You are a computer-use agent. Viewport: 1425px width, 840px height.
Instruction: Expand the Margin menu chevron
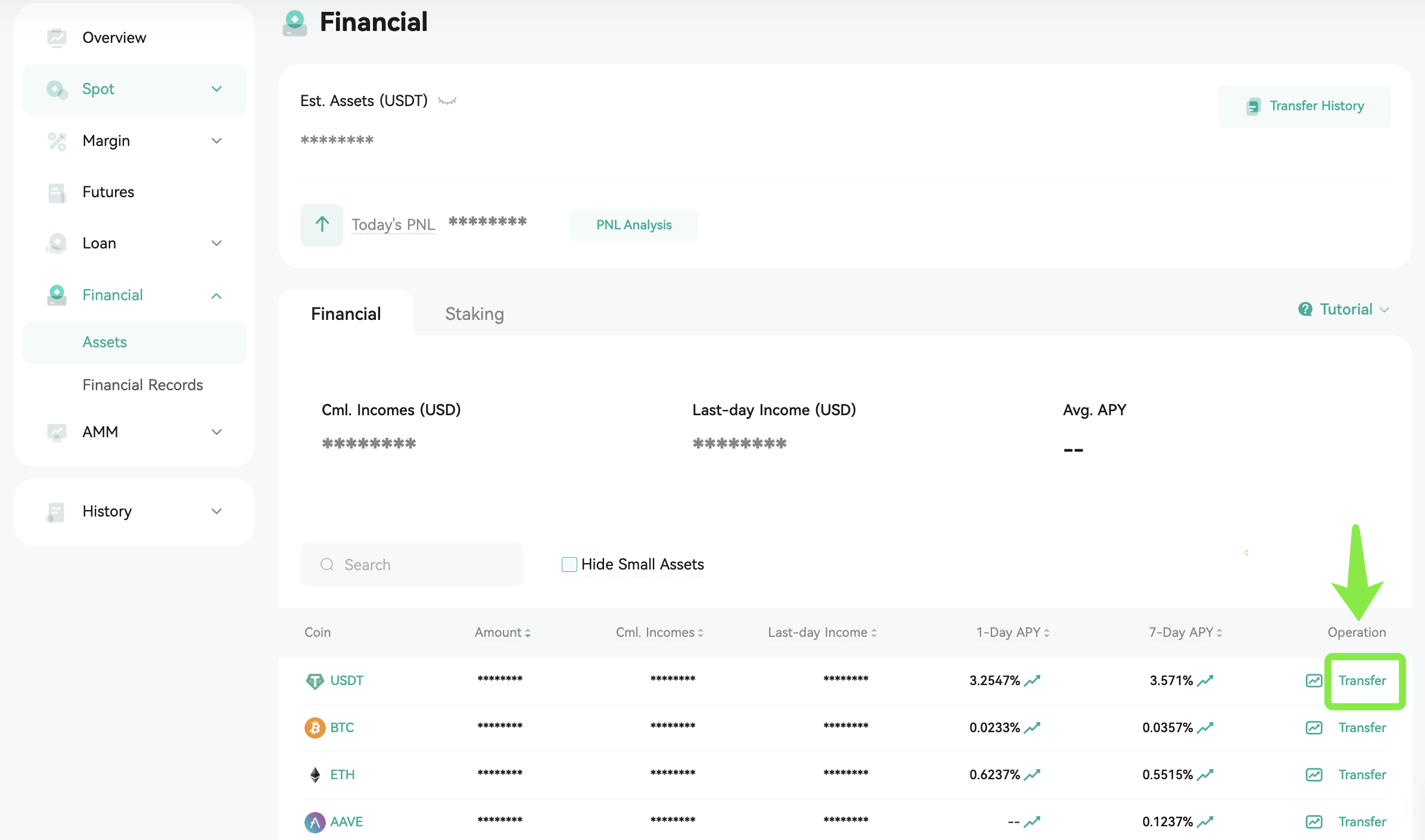click(217, 141)
